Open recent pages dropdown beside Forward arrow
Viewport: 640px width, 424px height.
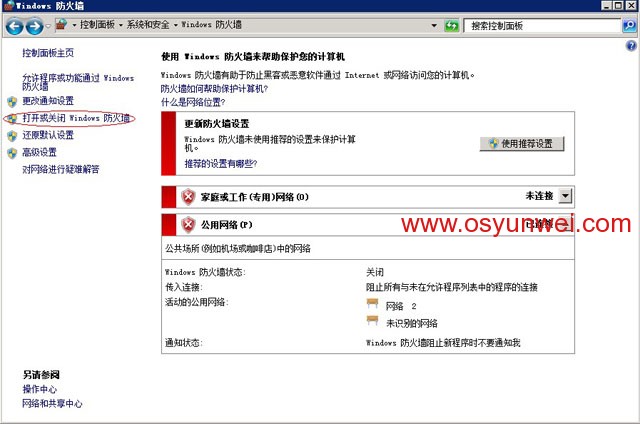tap(48, 26)
